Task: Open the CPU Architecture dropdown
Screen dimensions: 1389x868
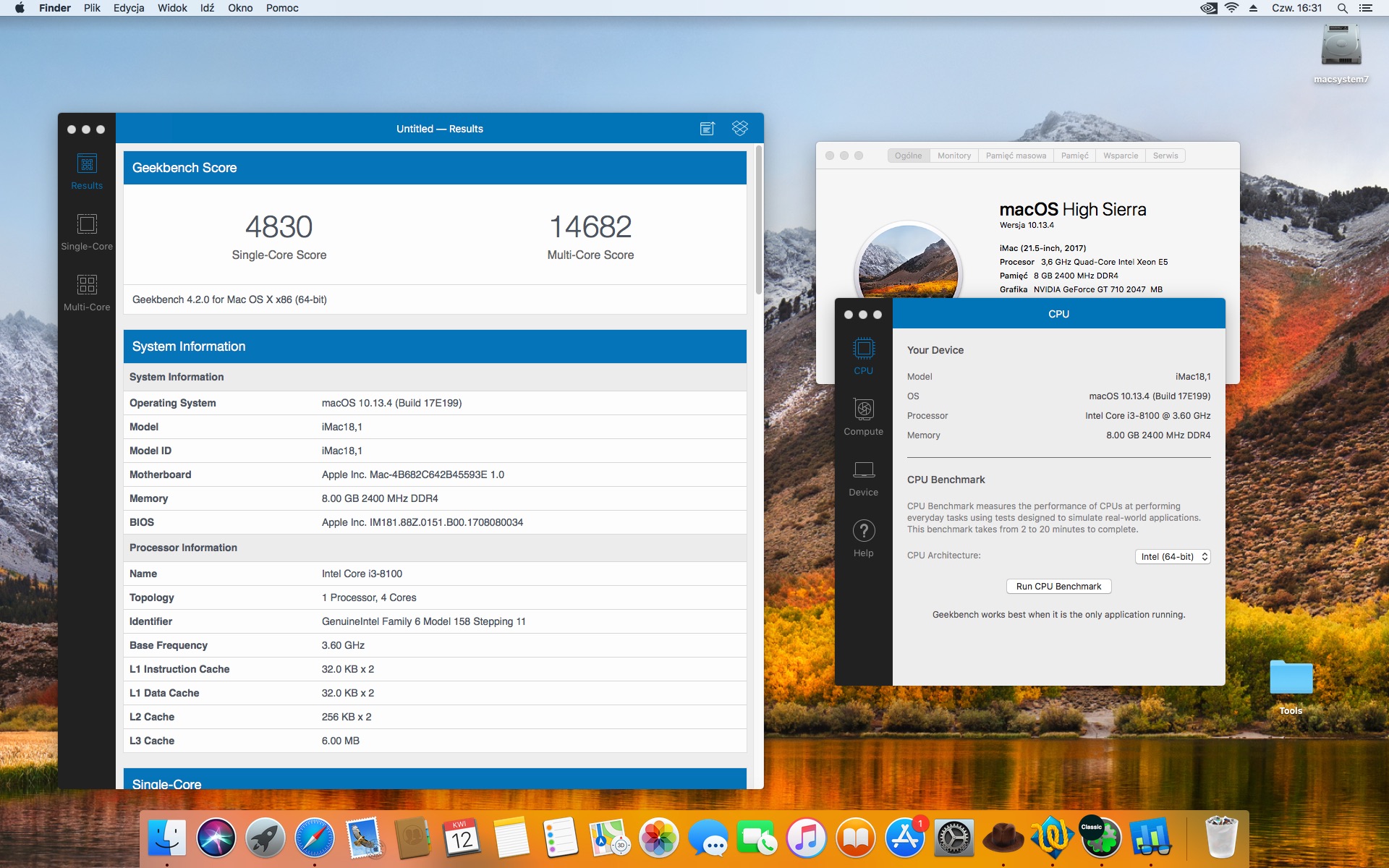Action: click(1172, 556)
